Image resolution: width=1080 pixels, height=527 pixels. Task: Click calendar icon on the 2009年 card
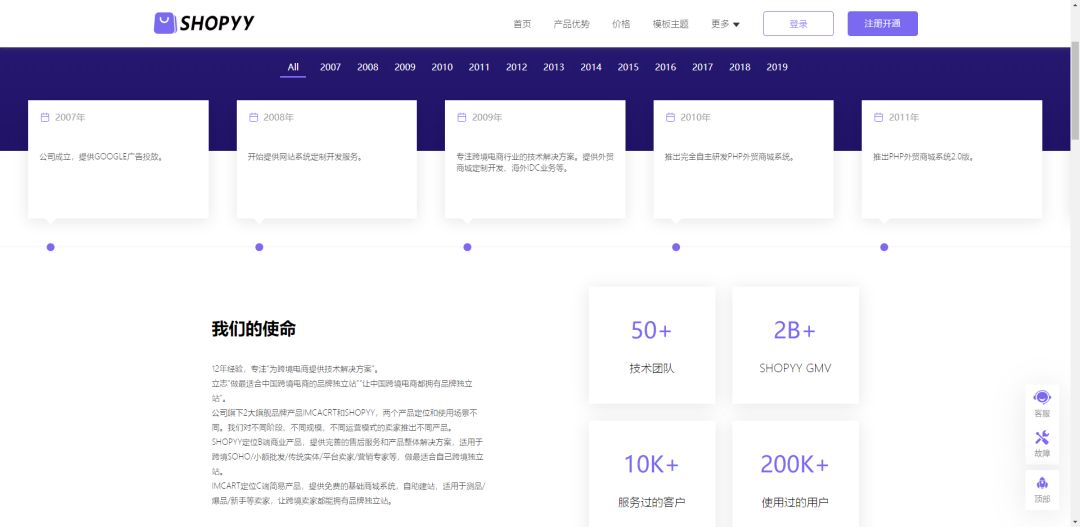click(462, 118)
